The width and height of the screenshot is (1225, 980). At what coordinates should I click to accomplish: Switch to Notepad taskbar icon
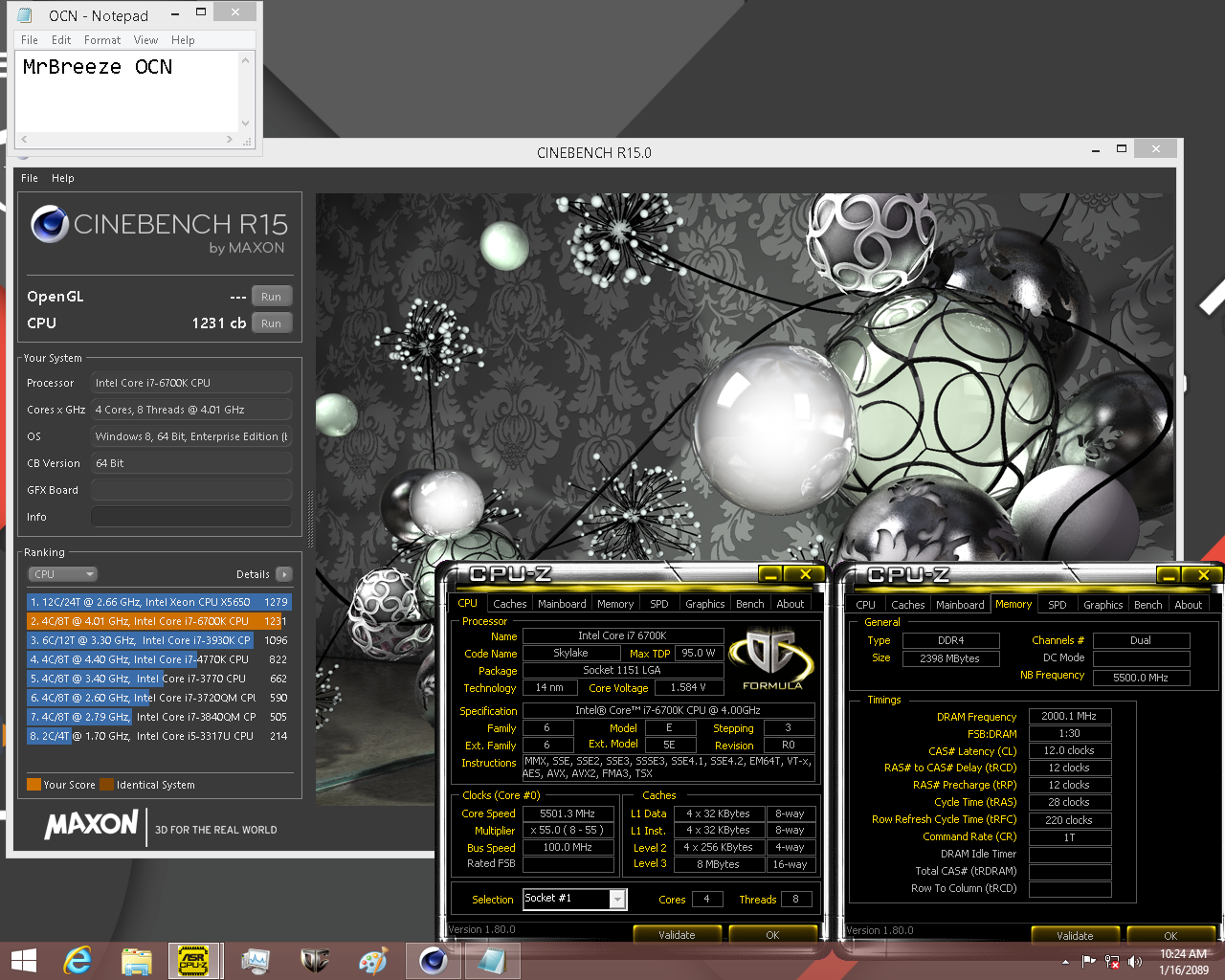pyautogui.click(x=492, y=960)
